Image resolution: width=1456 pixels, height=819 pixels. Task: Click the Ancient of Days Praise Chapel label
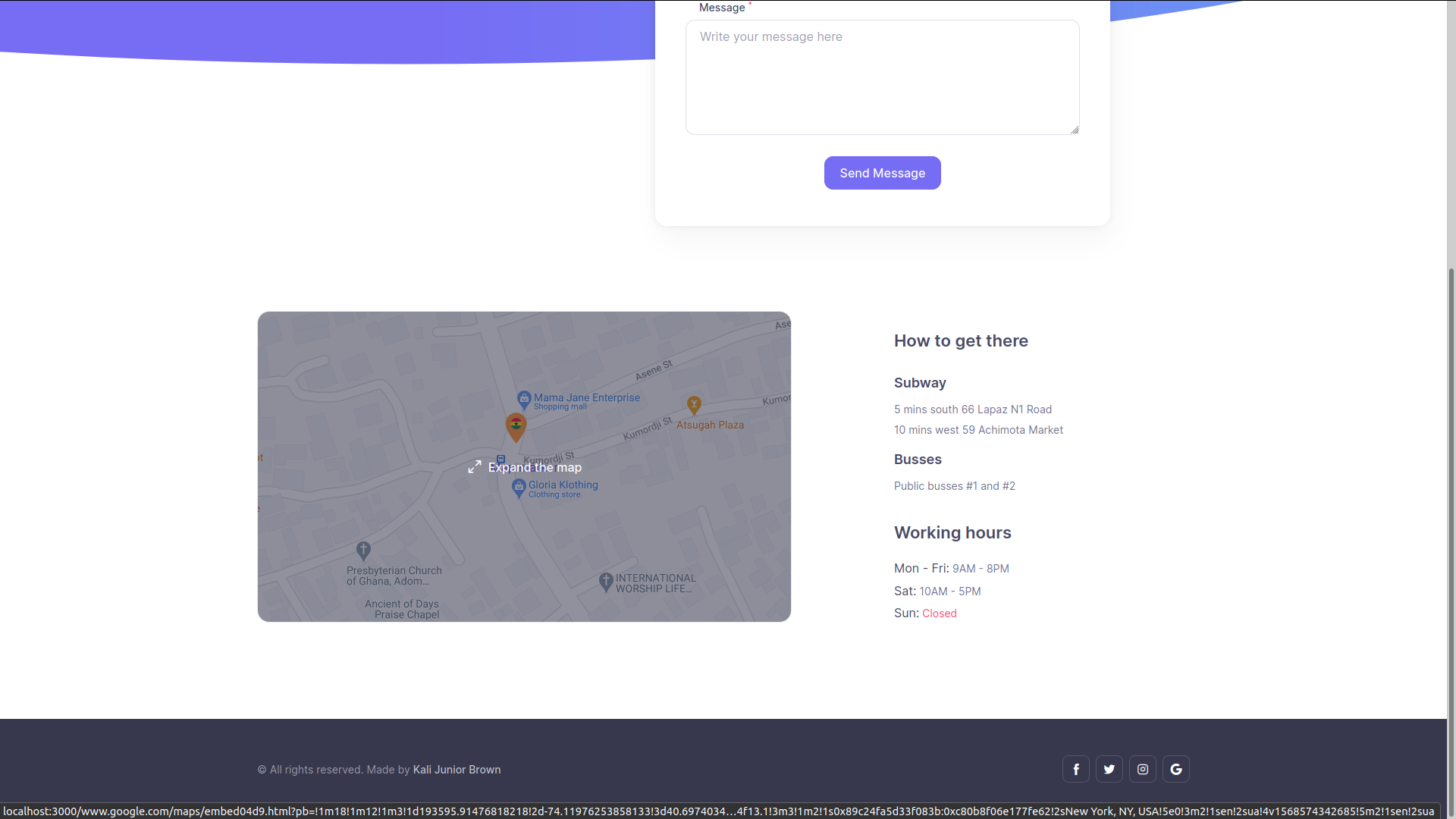tap(402, 609)
